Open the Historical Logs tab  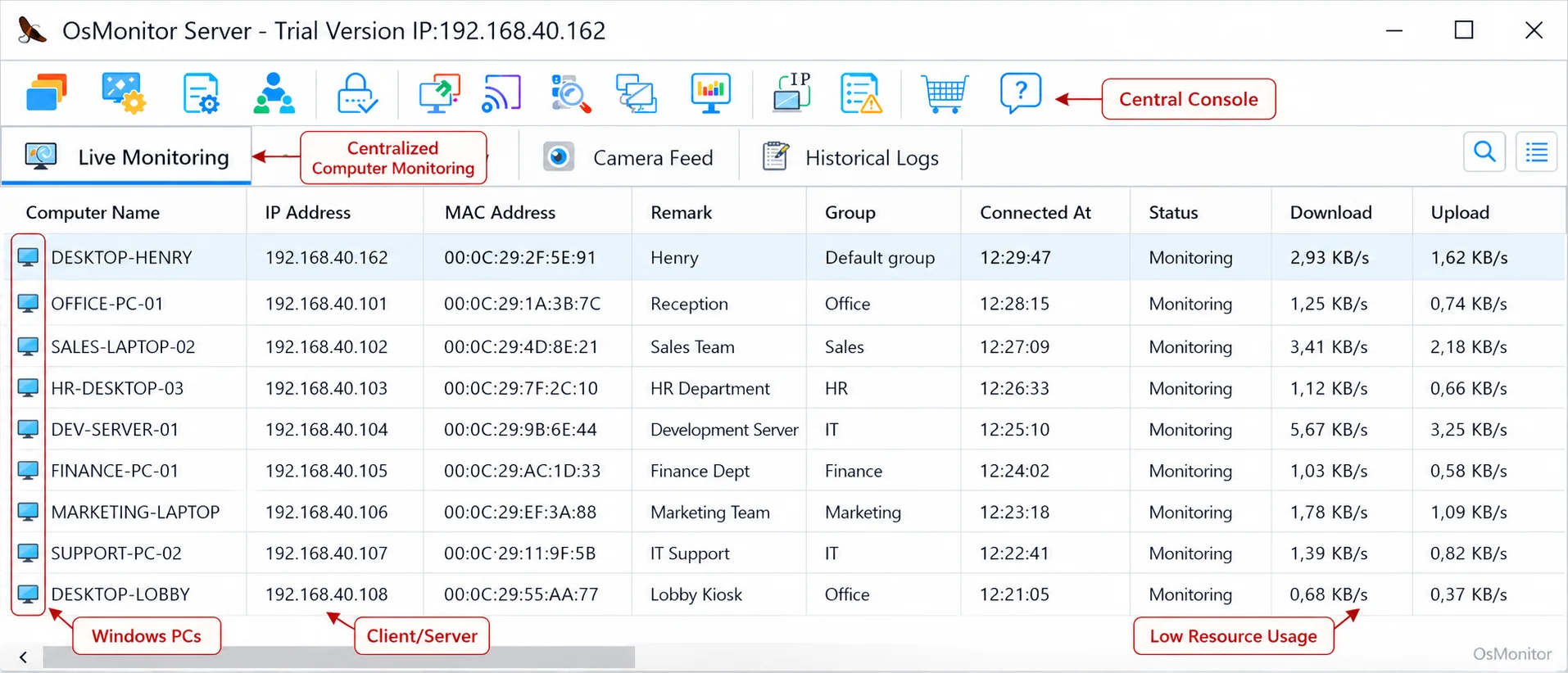coord(850,157)
